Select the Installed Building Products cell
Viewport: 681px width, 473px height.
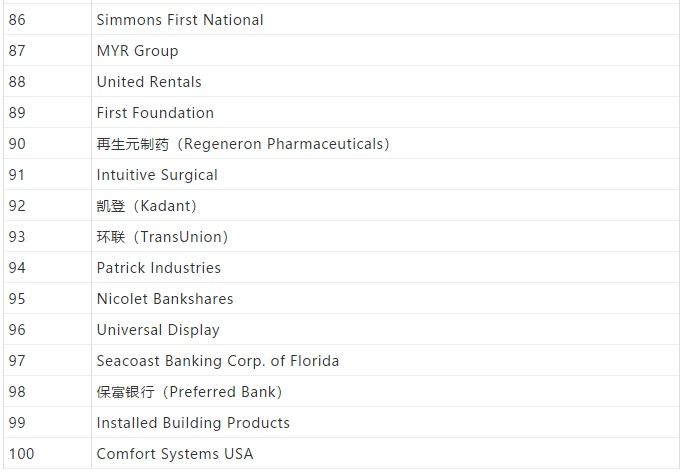[193, 423]
